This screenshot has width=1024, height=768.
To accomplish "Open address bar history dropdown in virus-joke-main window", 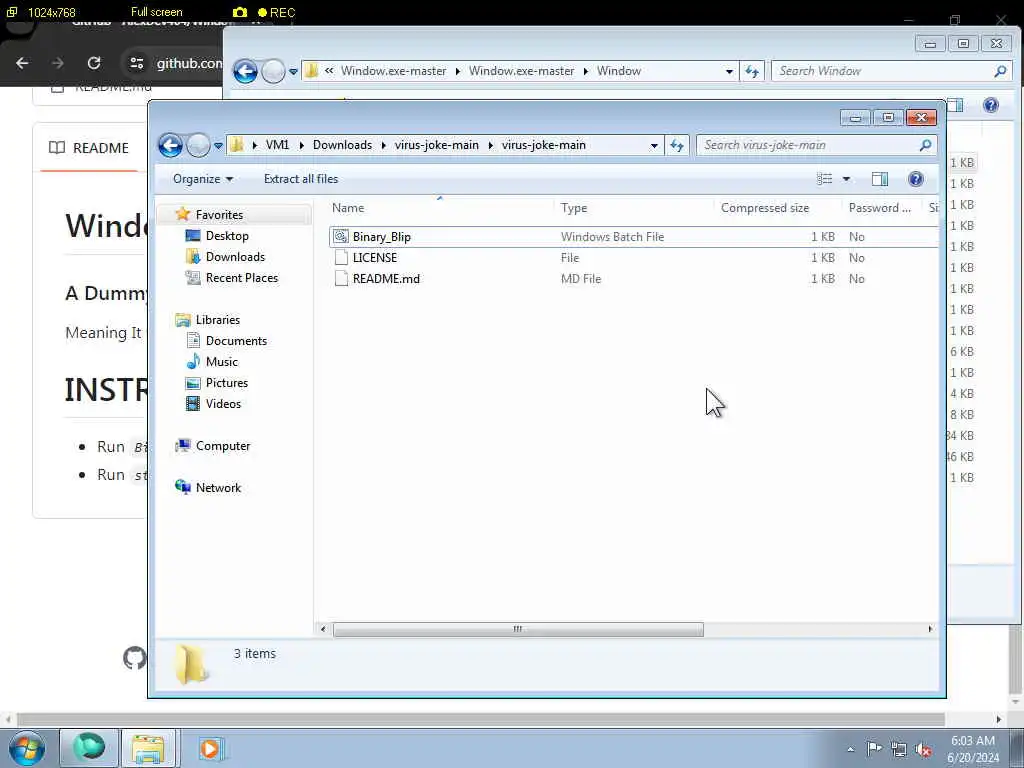I will (654, 146).
